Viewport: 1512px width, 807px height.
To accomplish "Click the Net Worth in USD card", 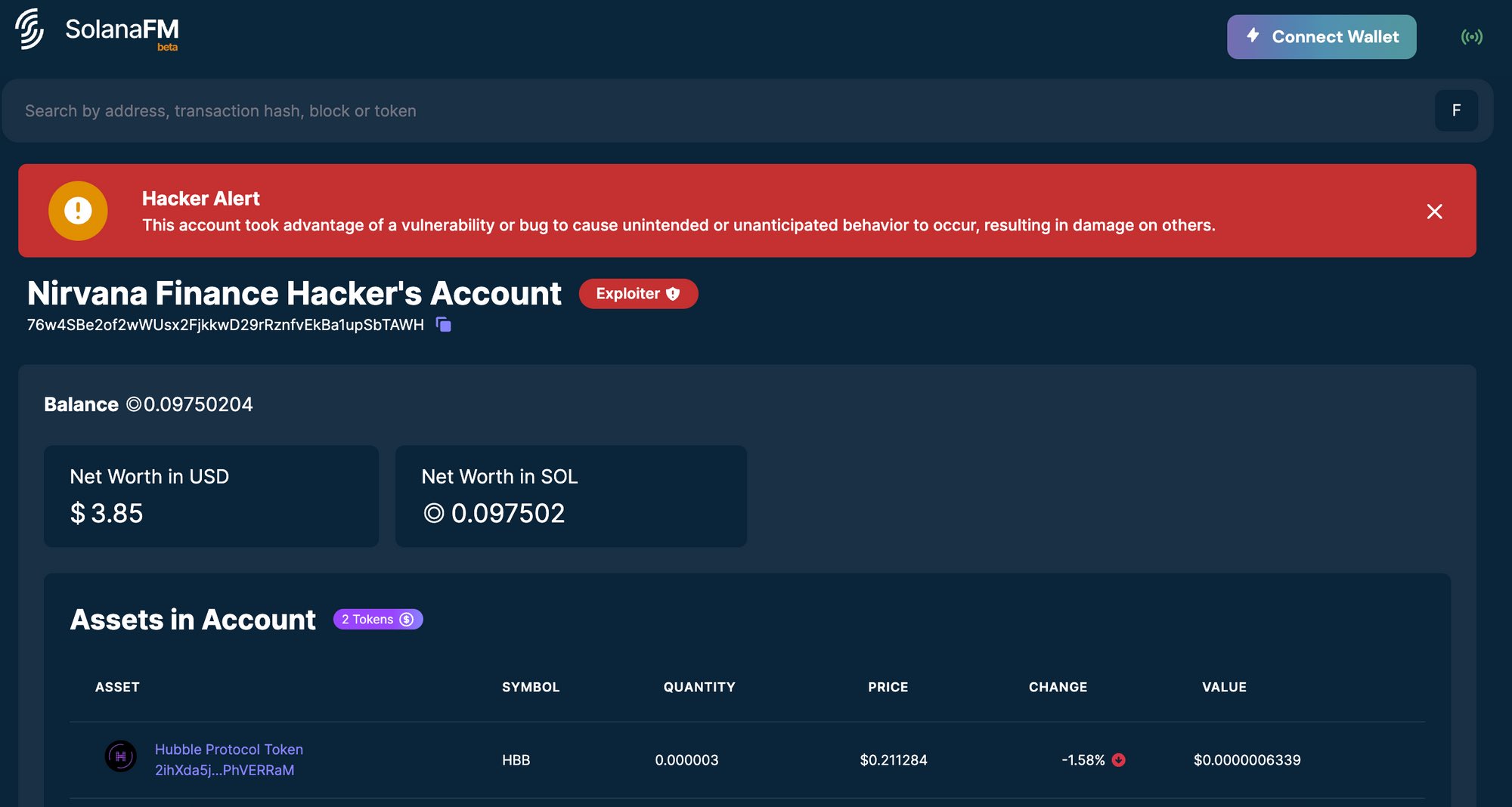I will click(x=211, y=496).
